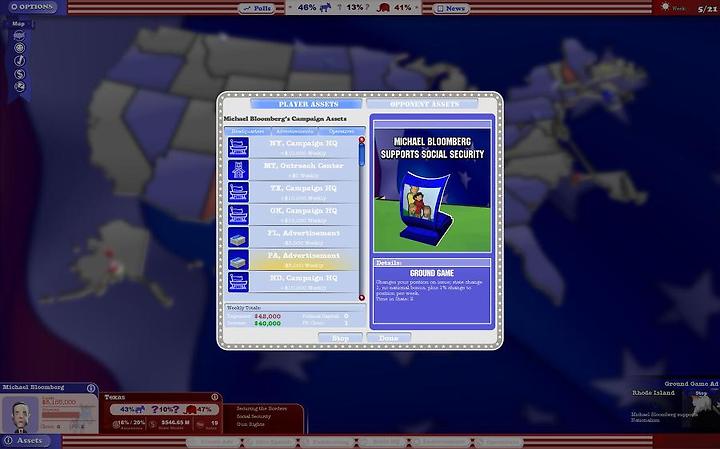The width and height of the screenshot is (720, 449).
Task: Open the Operatives sub-tab
Action: click(341, 131)
